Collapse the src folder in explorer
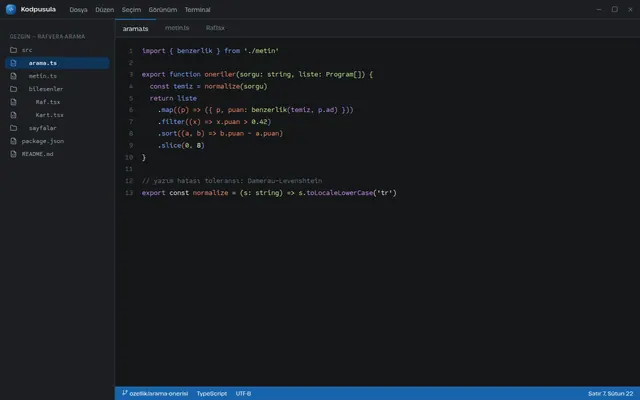Screen dimensions: 640x400 [x=57, y=50]
